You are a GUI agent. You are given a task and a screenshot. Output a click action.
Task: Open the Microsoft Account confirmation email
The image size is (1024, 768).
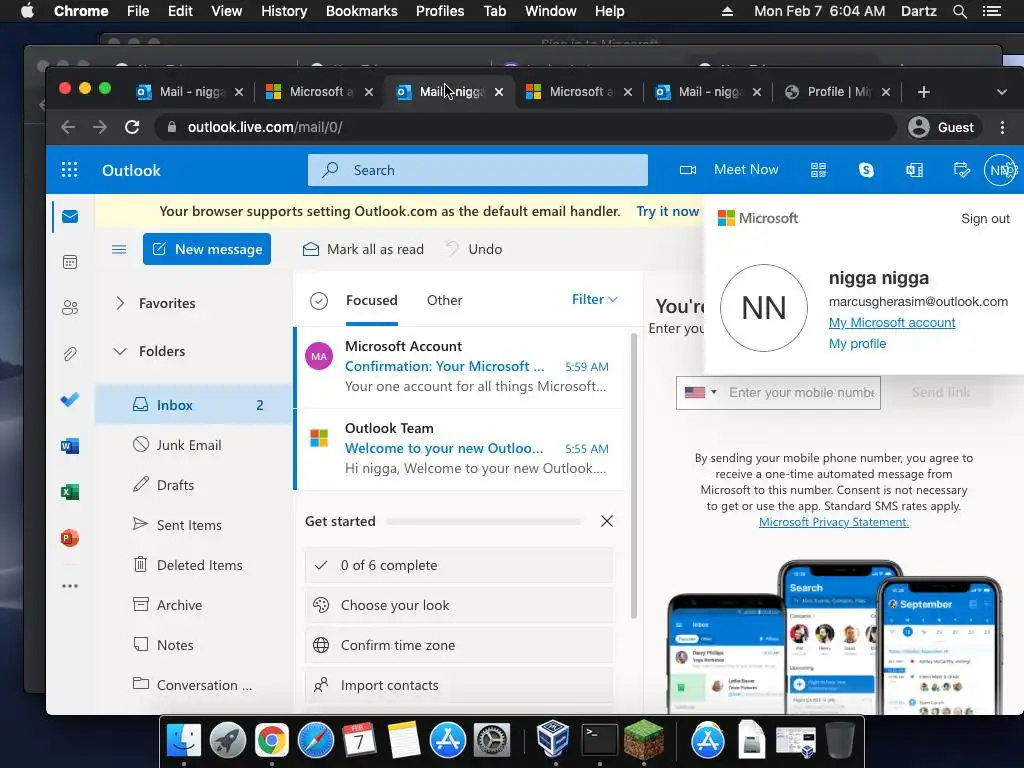click(460, 367)
